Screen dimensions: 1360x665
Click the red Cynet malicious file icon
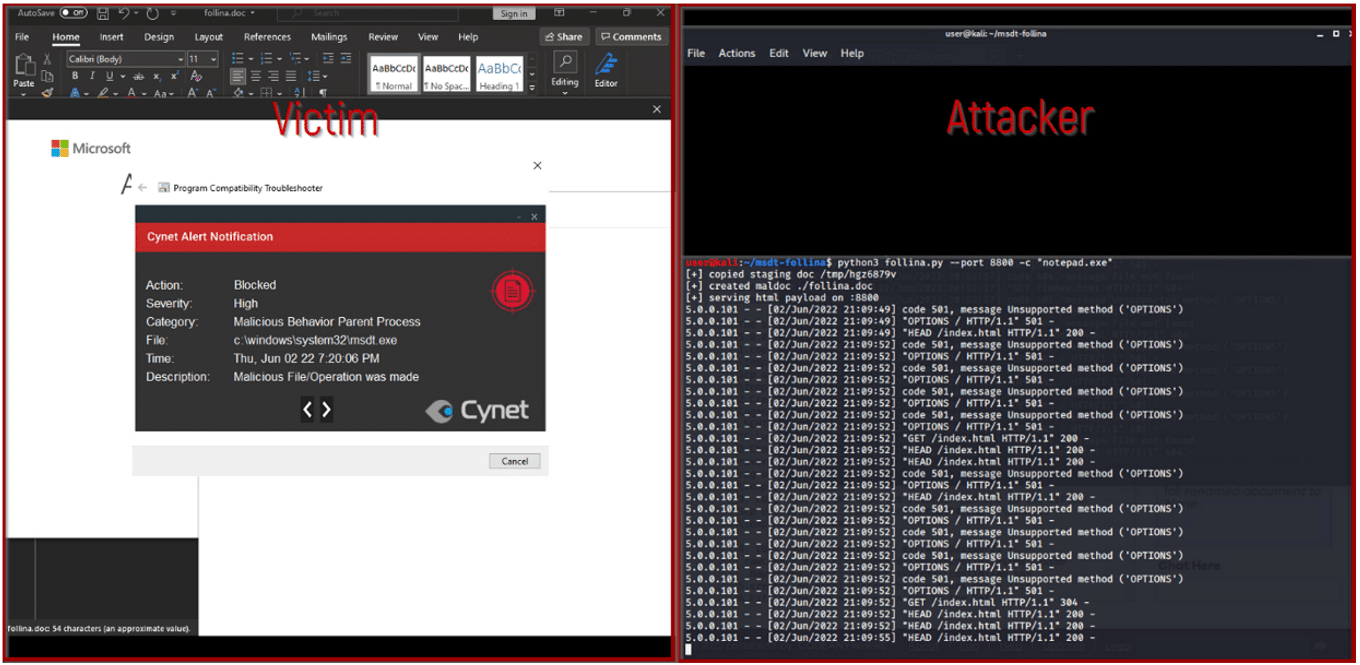[512, 290]
